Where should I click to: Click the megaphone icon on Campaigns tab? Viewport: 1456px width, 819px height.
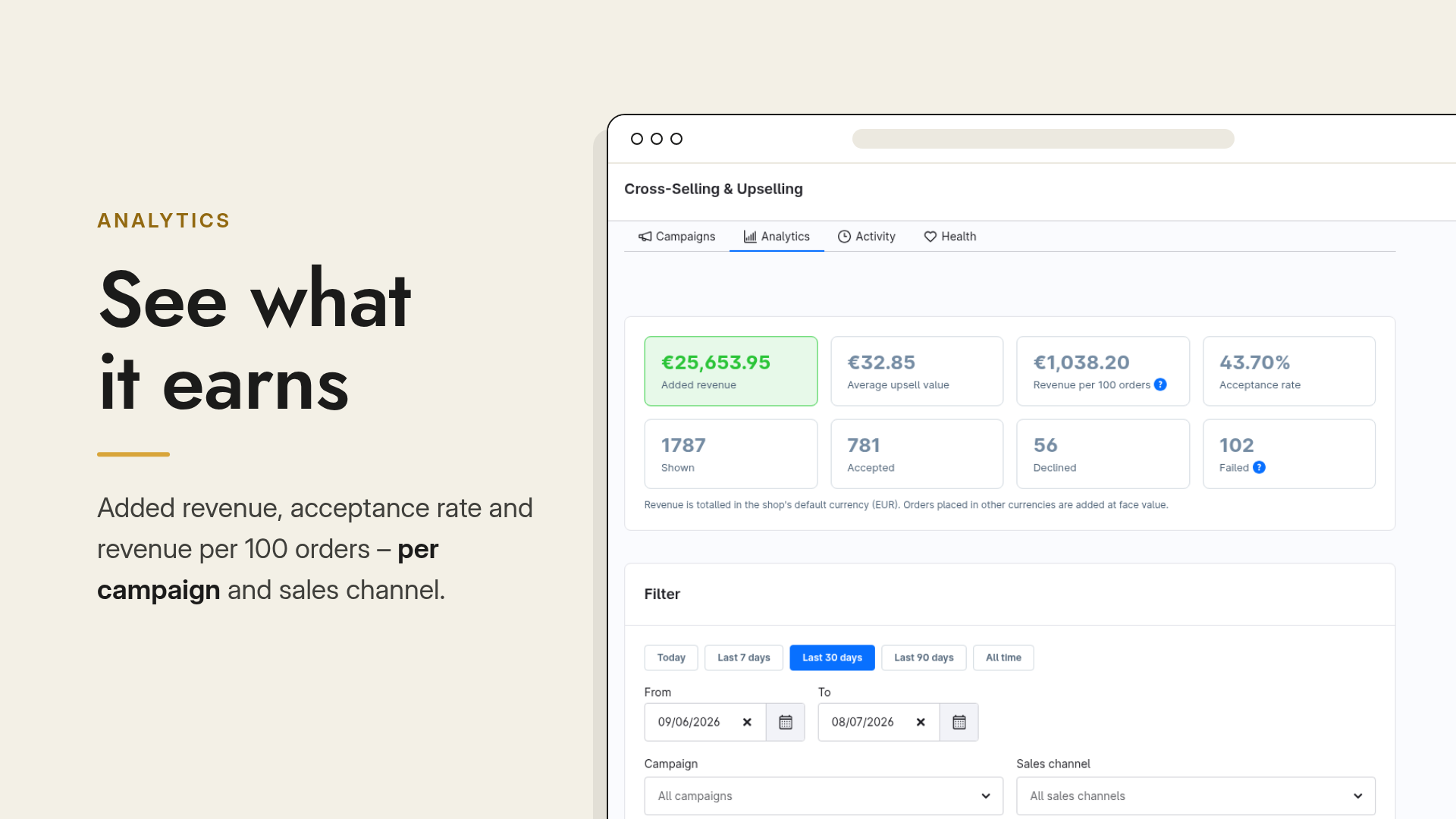click(x=645, y=237)
